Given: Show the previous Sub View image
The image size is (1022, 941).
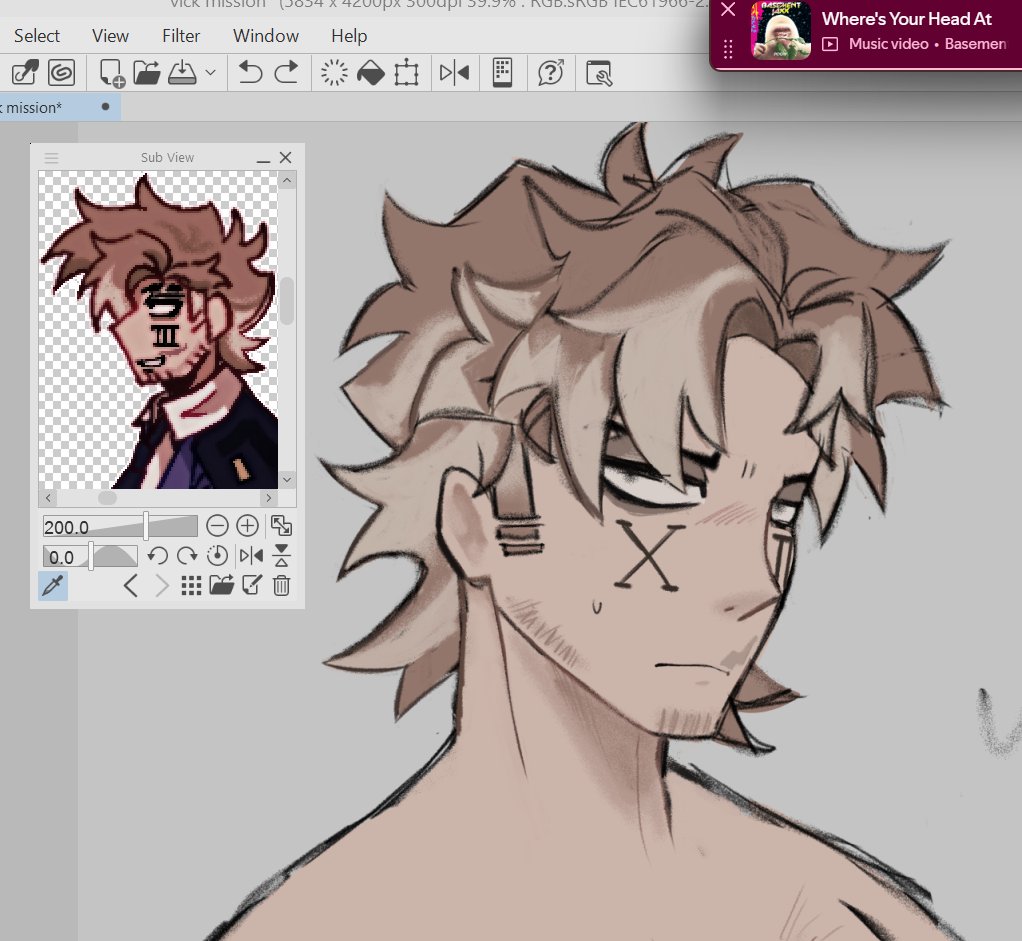Looking at the screenshot, I should (x=130, y=586).
